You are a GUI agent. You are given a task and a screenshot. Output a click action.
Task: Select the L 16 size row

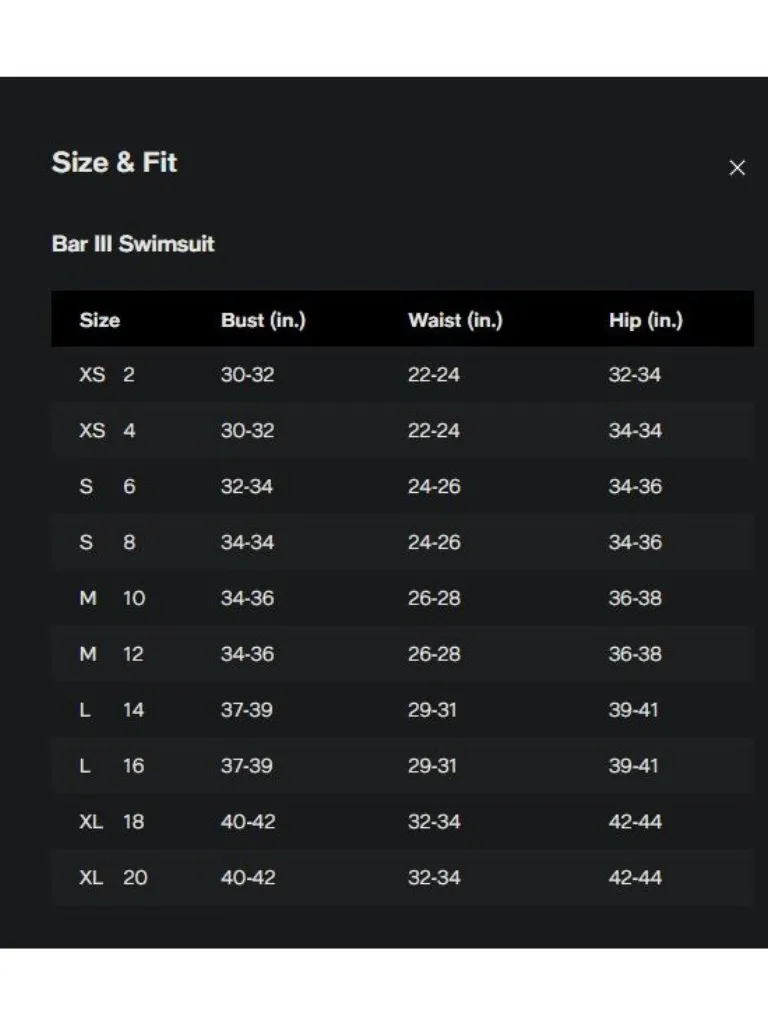tap(402, 765)
